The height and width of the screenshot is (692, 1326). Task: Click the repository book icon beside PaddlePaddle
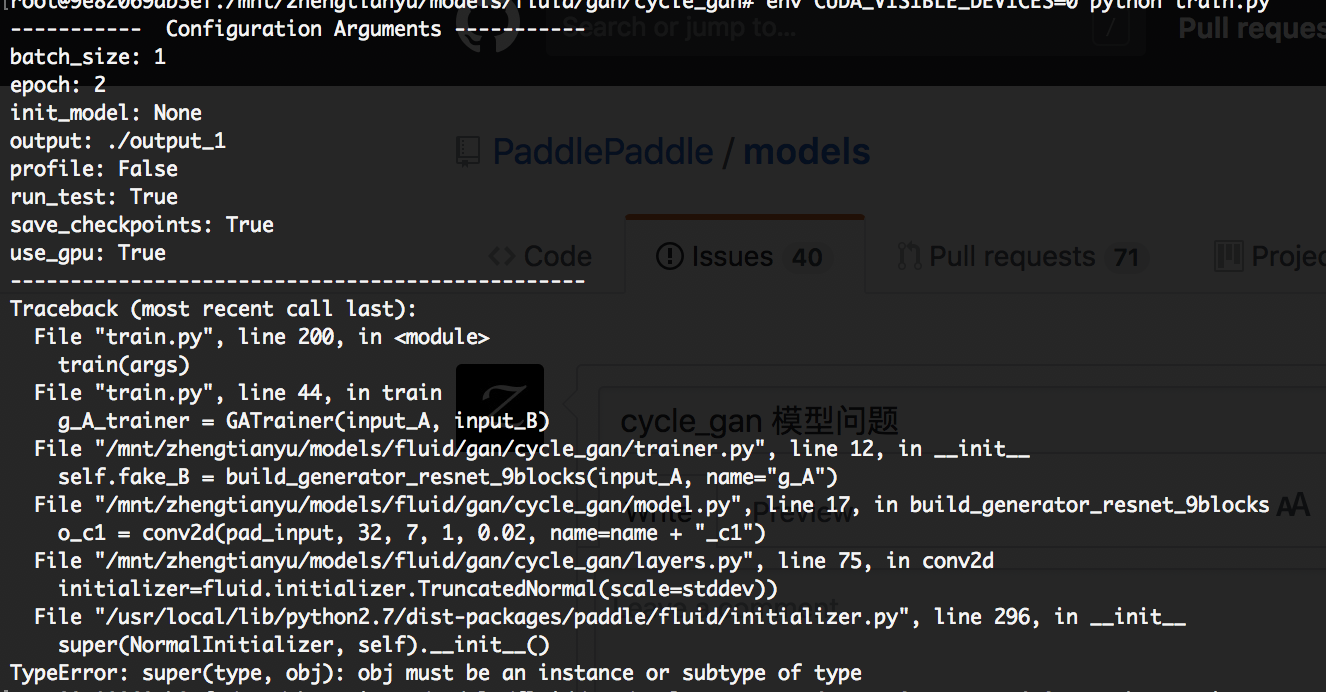pos(468,152)
